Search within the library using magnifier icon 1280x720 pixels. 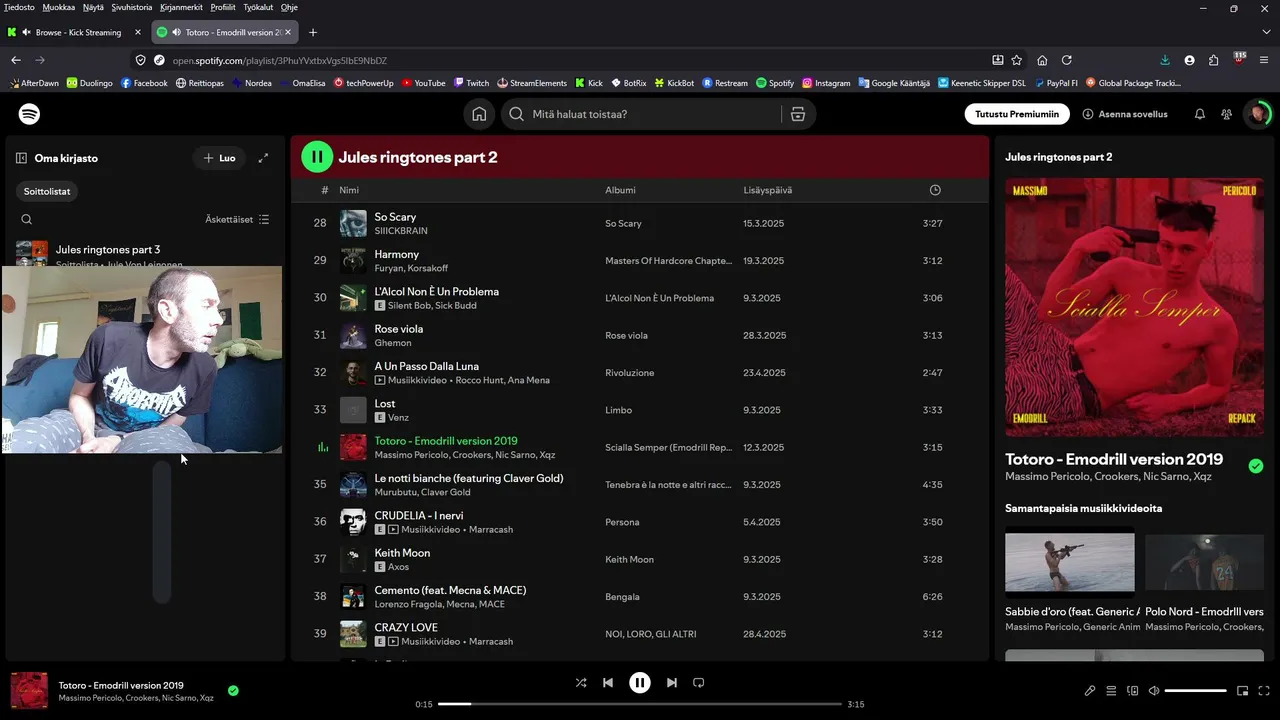pyautogui.click(x=27, y=219)
